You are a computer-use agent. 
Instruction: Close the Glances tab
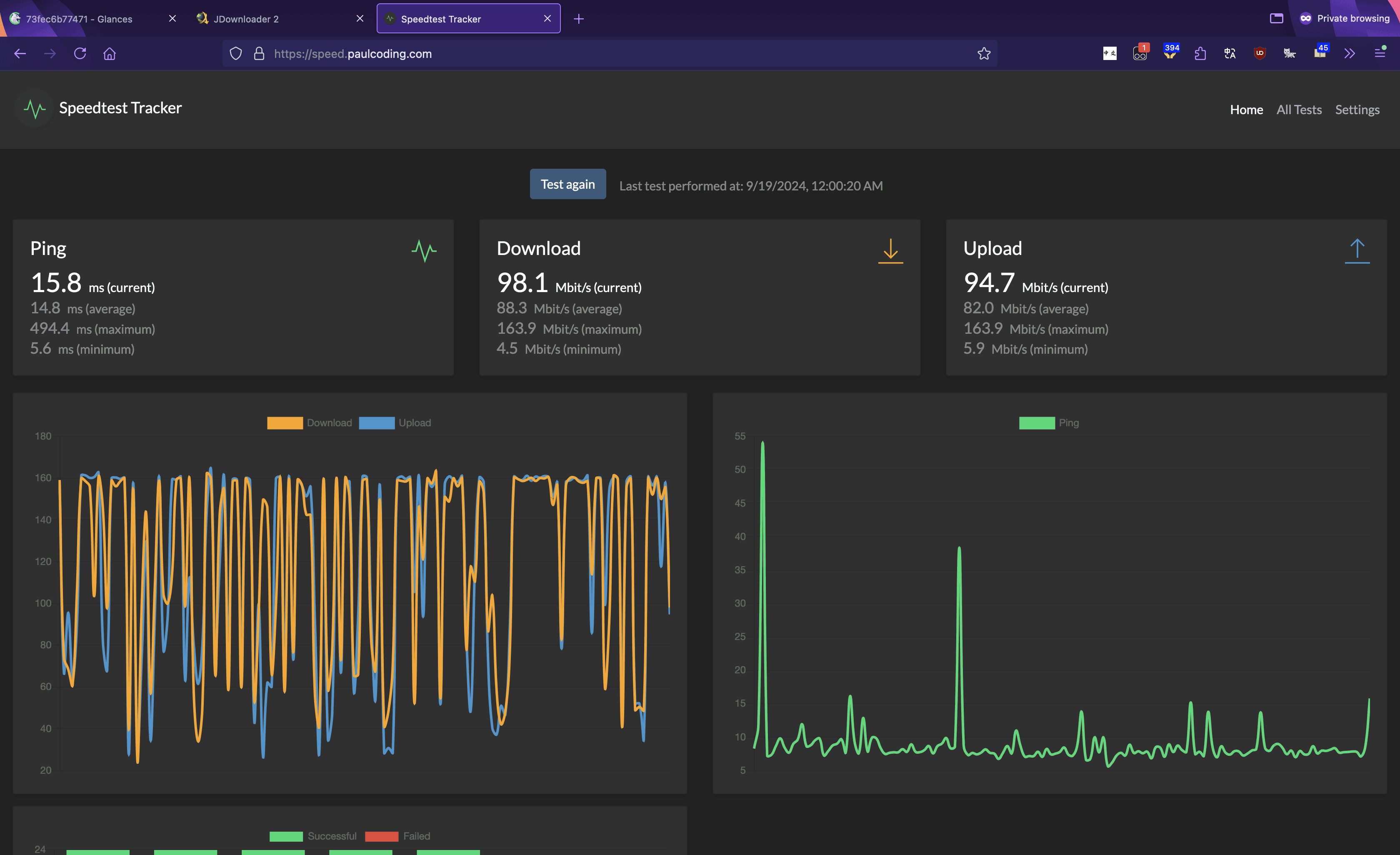[x=173, y=19]
